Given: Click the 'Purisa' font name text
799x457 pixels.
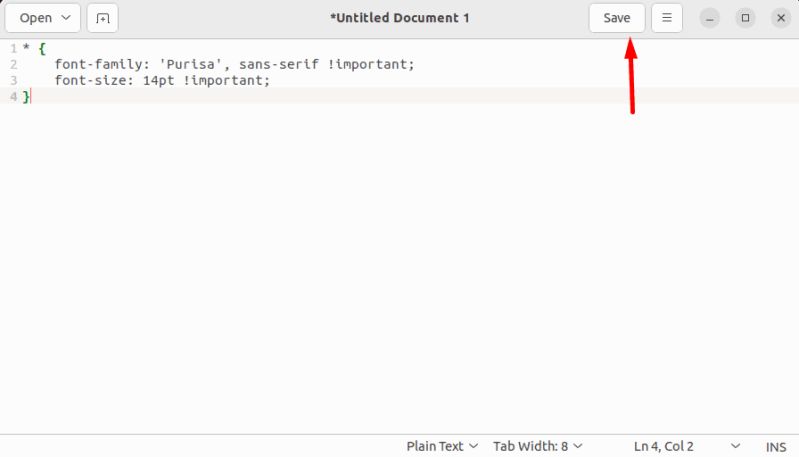Looking at the screenshot, I should coord(191,64).
